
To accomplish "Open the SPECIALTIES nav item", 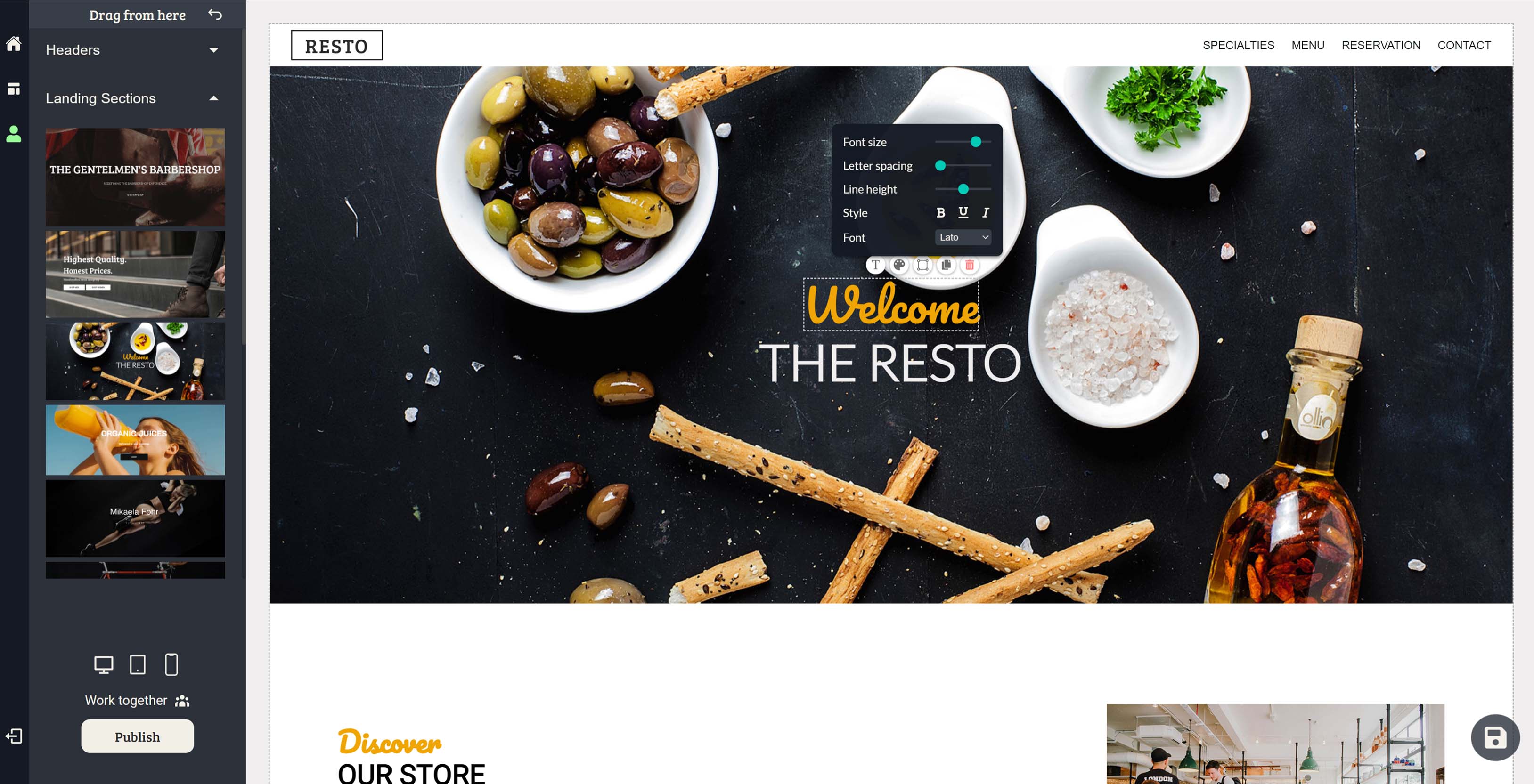I will 1238,45.
